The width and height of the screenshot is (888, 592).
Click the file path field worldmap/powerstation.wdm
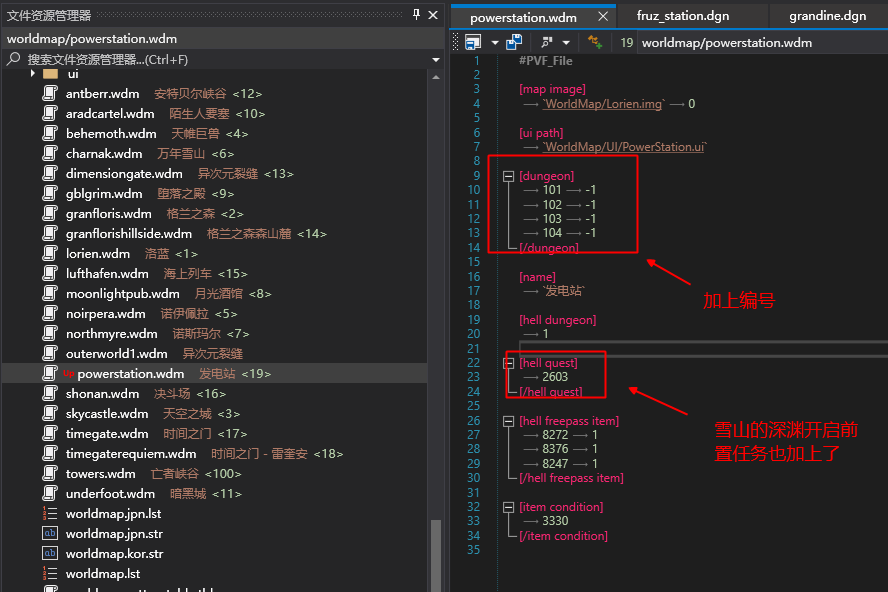(762, 42)
